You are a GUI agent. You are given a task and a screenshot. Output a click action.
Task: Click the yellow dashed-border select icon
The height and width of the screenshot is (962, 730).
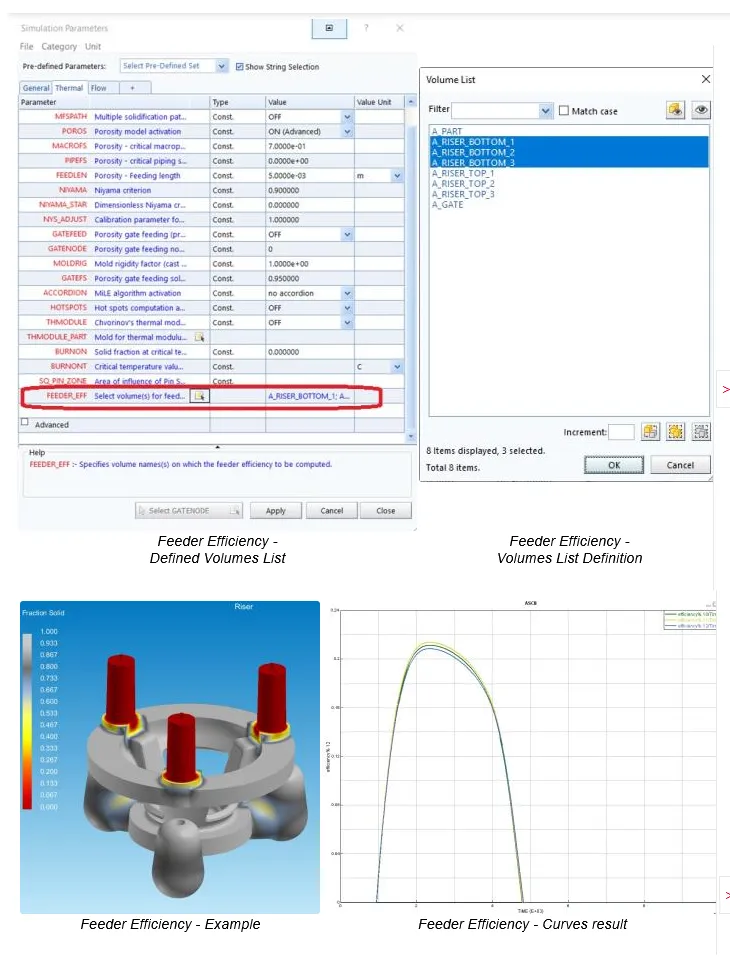tap(675, 432)
